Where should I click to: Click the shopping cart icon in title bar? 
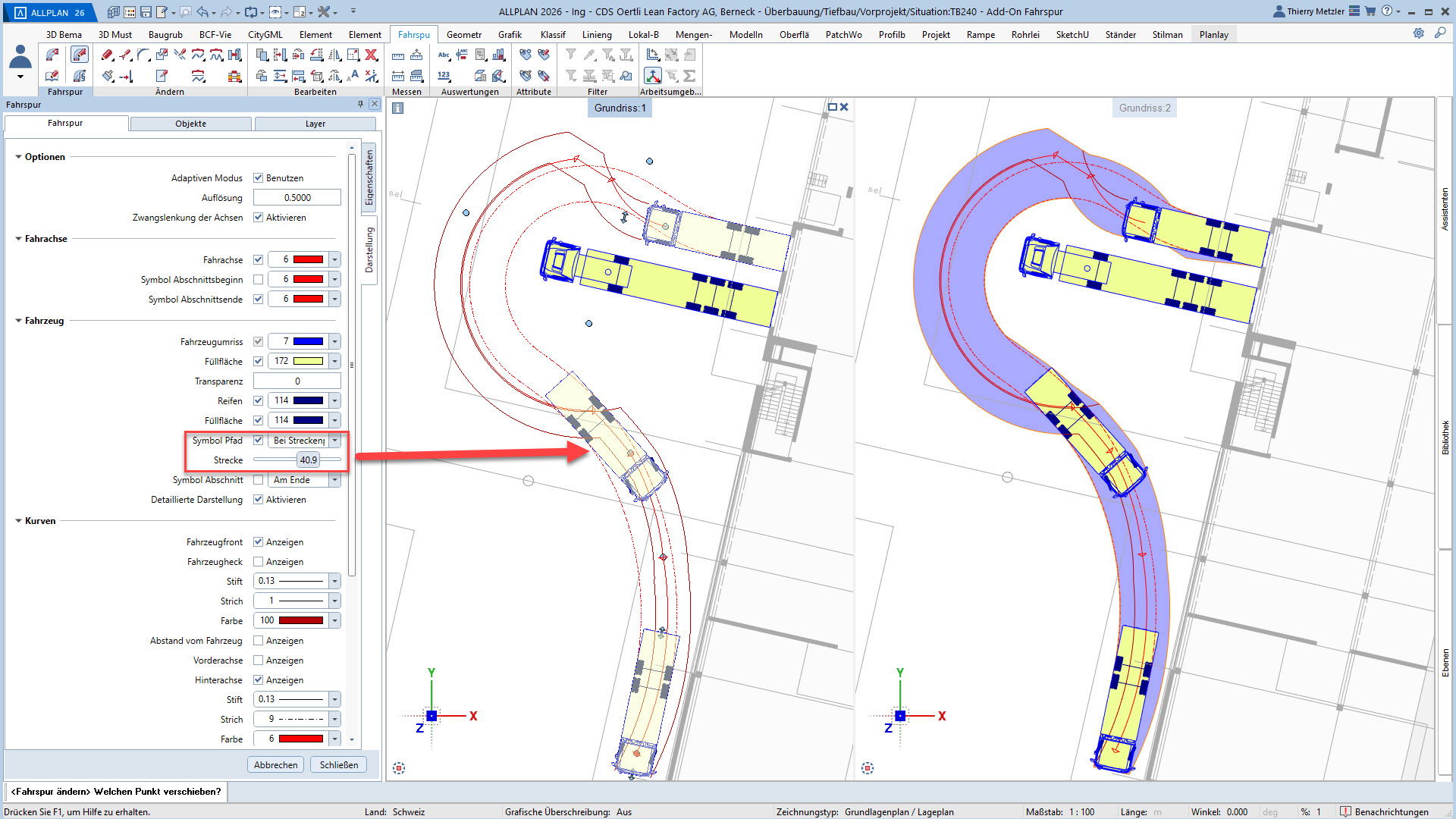1370,11
